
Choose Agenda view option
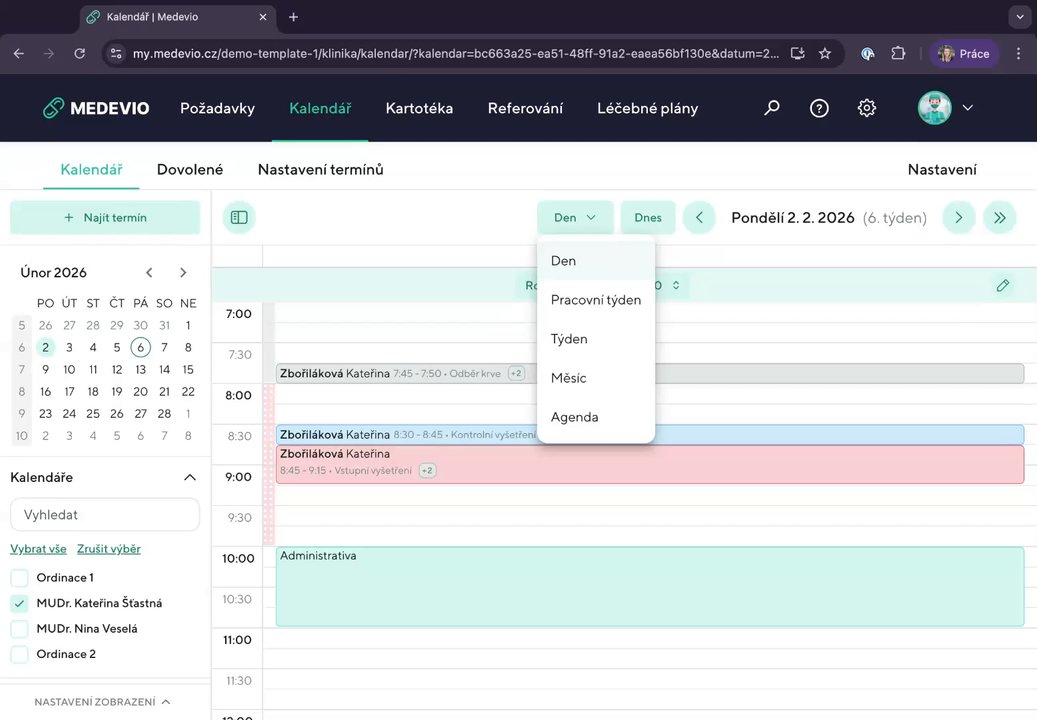(x=596, y=417)
